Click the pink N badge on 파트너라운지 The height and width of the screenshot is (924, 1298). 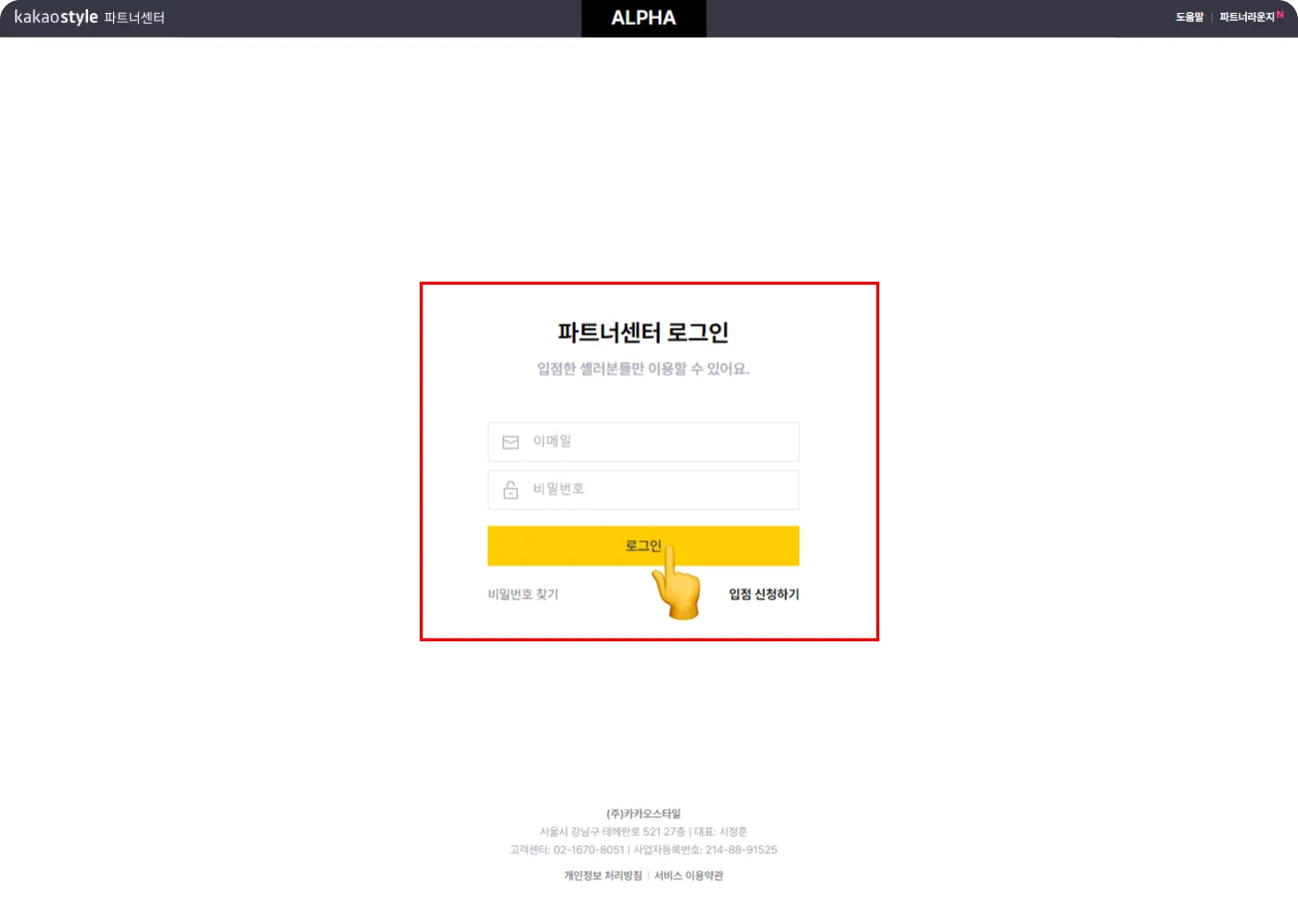pos(1280,14)
